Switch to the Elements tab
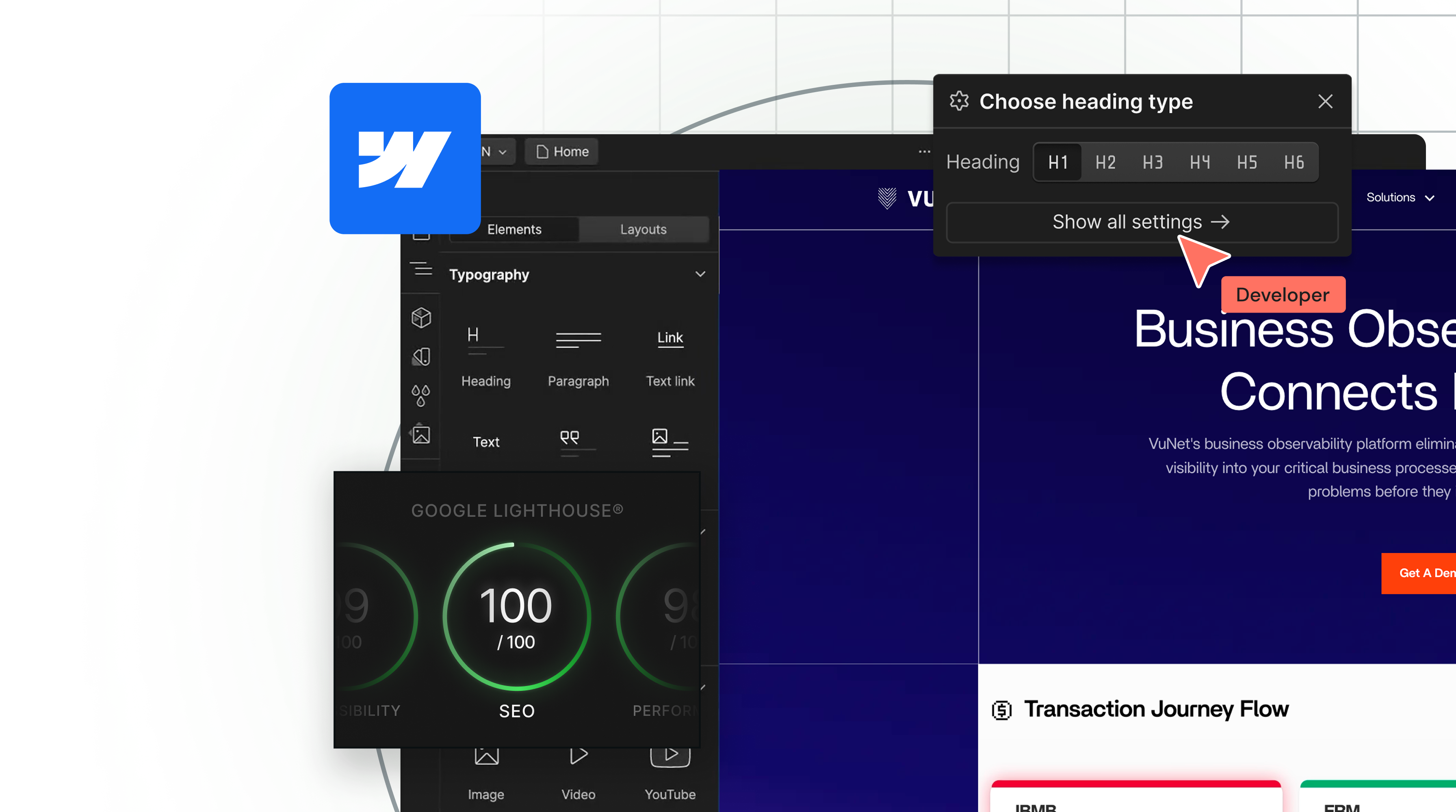Viewport: 1456px width, 812px height. 514,229
